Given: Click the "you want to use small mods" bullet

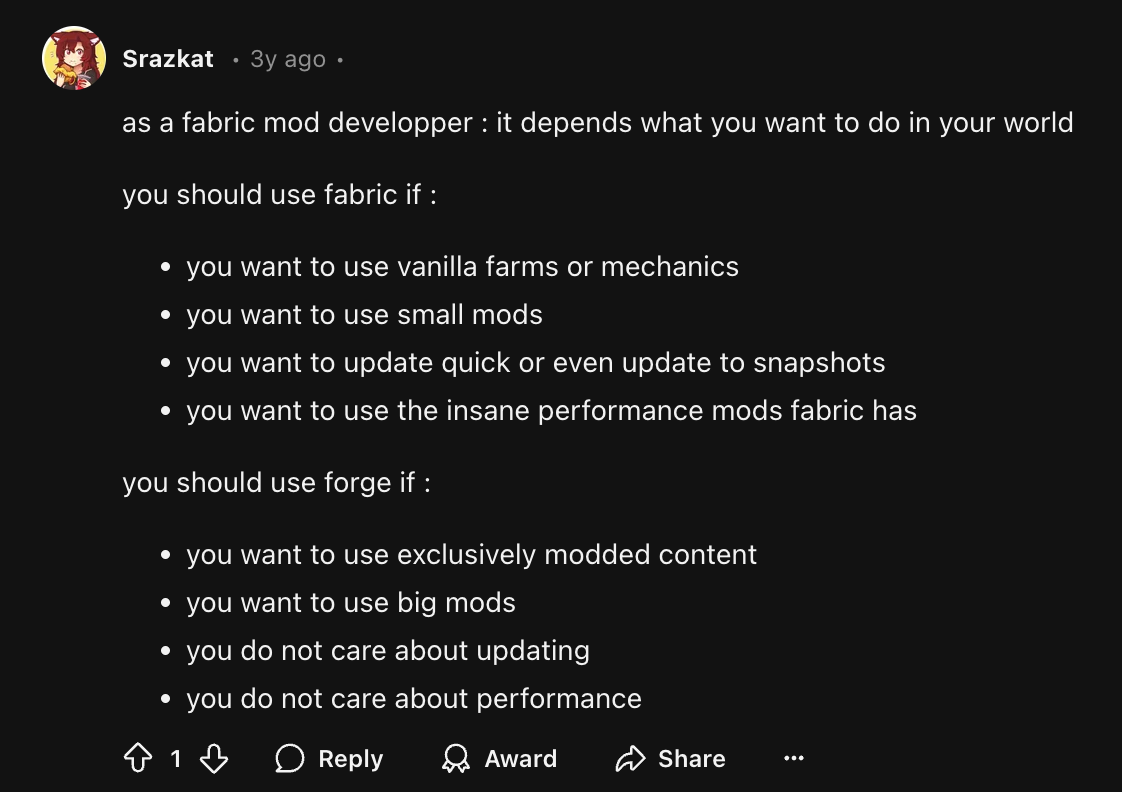Looking at the screenshot, I should (364, 315).
